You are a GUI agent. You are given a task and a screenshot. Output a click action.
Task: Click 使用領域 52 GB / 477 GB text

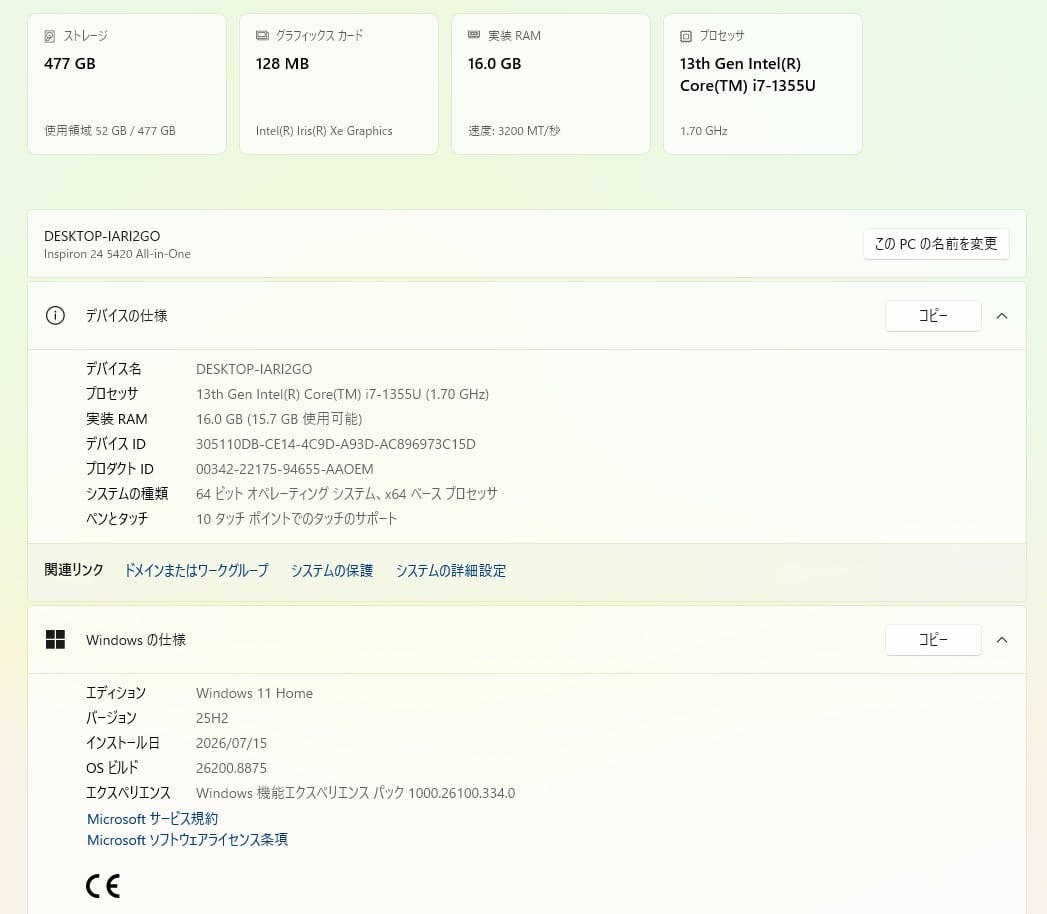click(110, 131)
